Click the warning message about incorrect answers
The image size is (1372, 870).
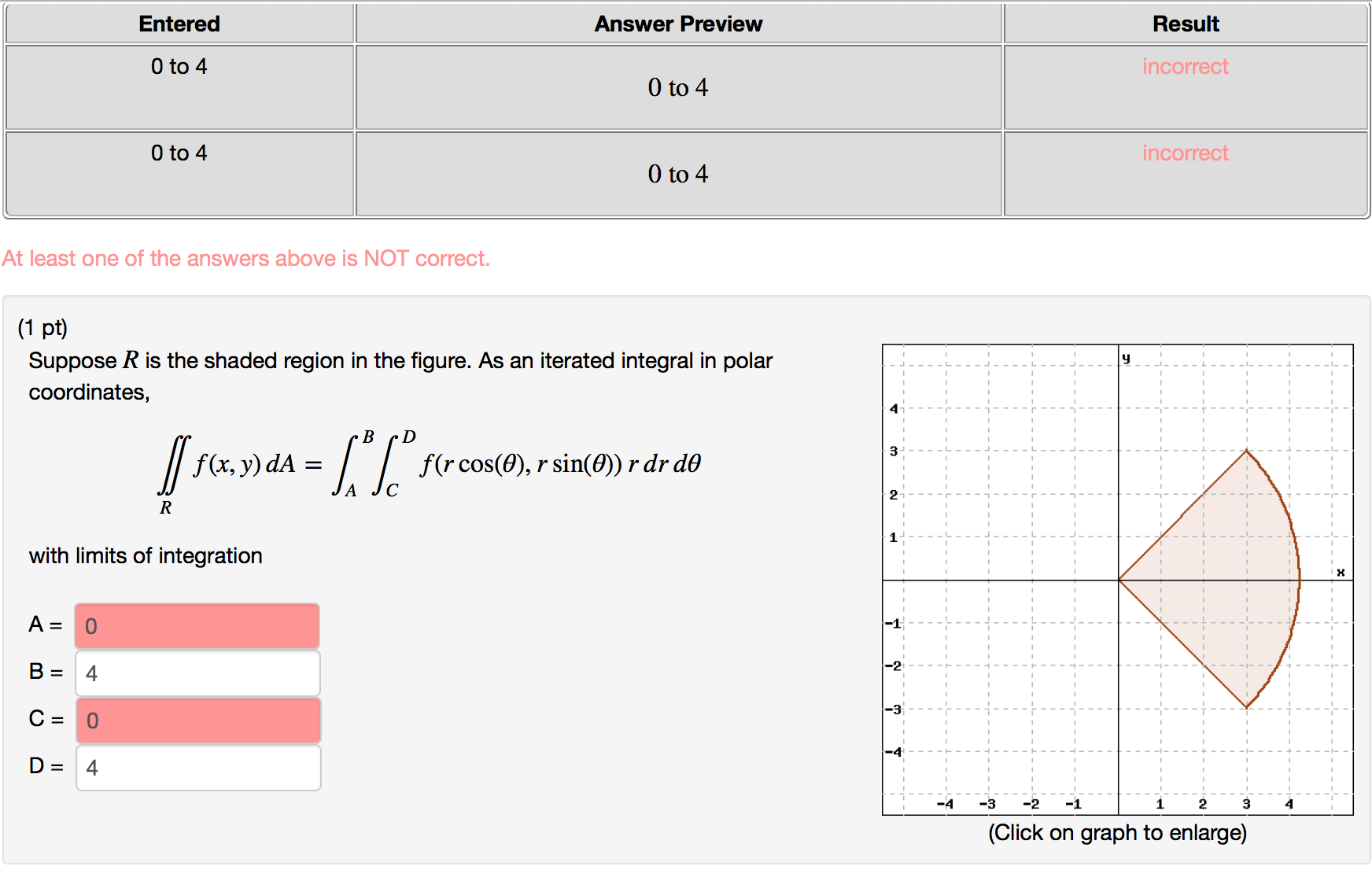pos(245,257)
